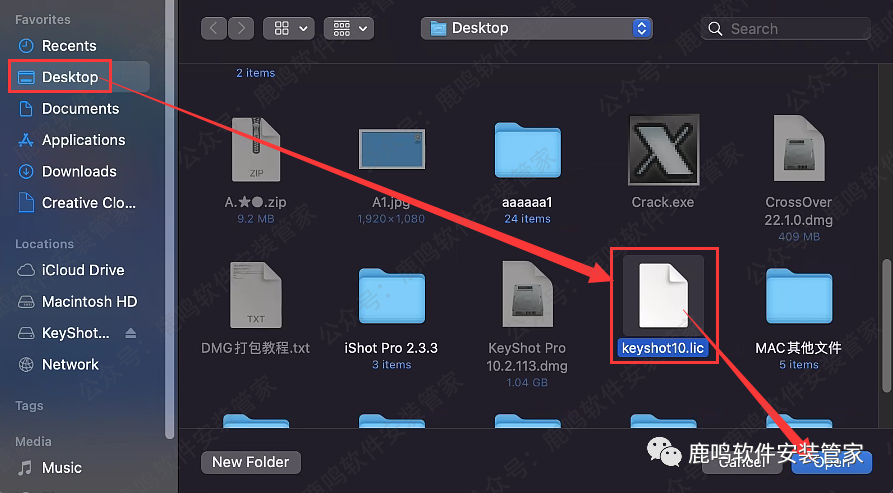
Task: Select the CrossOver 22.1.0.dmg disk image
Action: 799,151
